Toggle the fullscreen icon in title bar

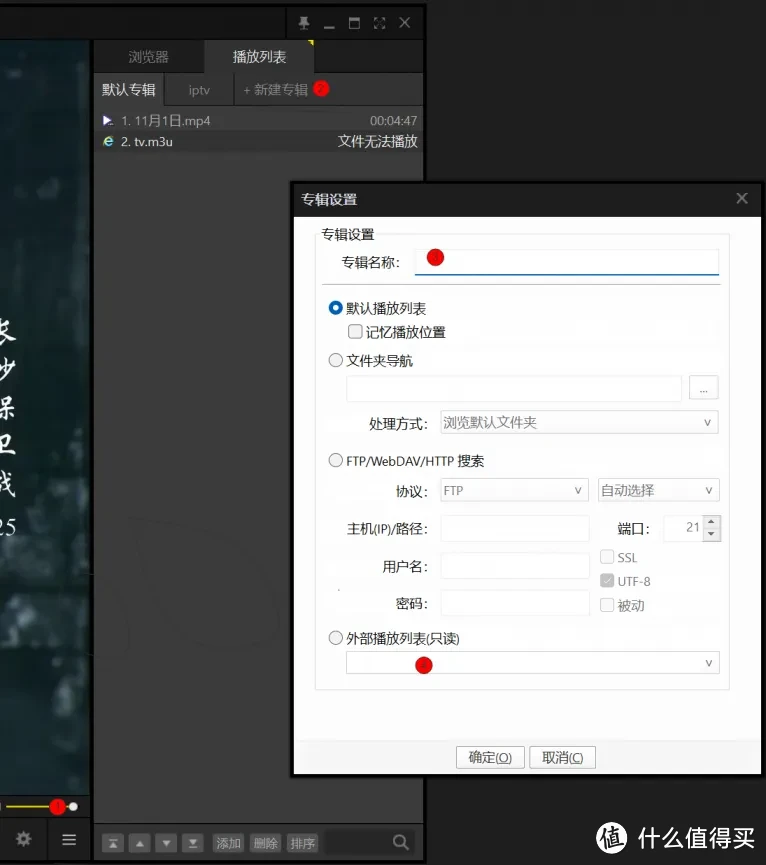(379, 23)
